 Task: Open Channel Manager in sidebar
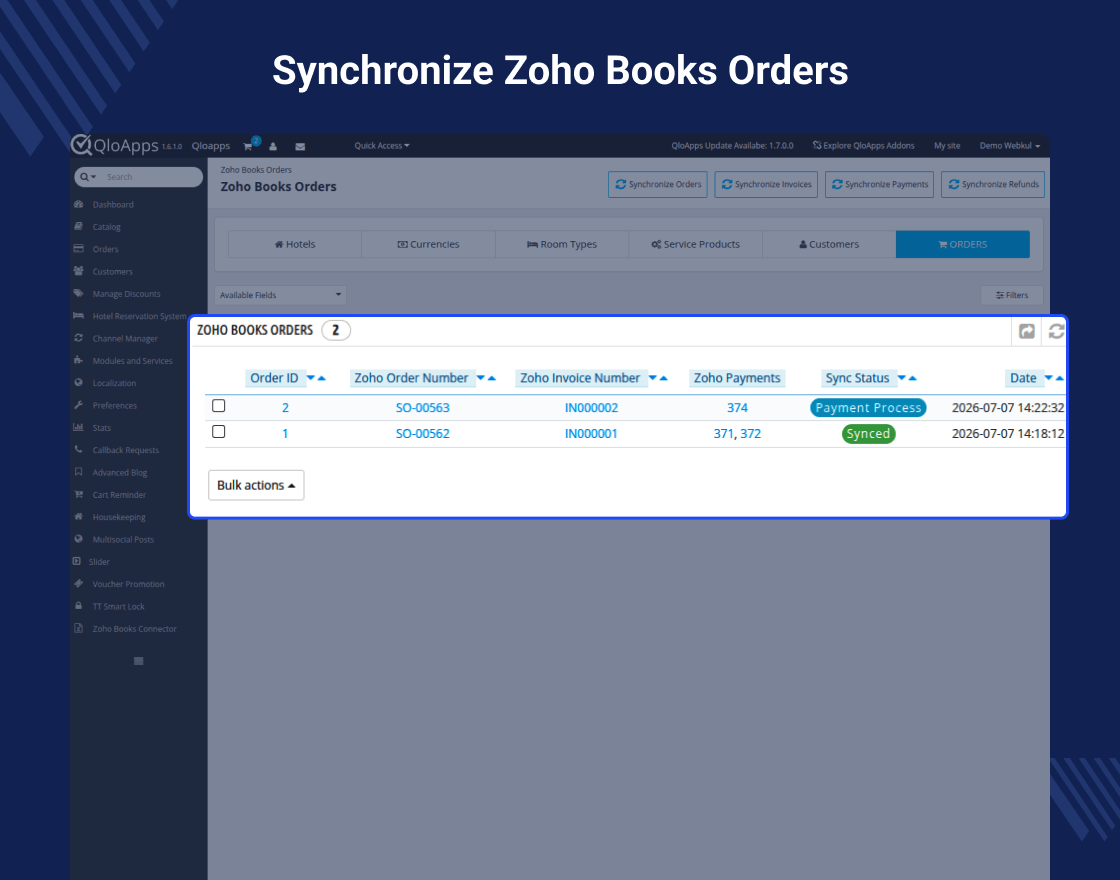pyautogui.click(x=125, y=339)
